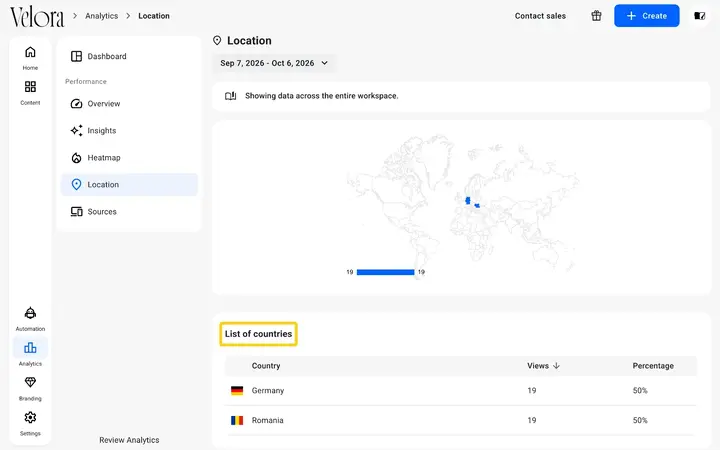Image resolution: width=720 pixels, height=450 pixels.
Task: Open the date range dropdown
Action: [274, 63]
